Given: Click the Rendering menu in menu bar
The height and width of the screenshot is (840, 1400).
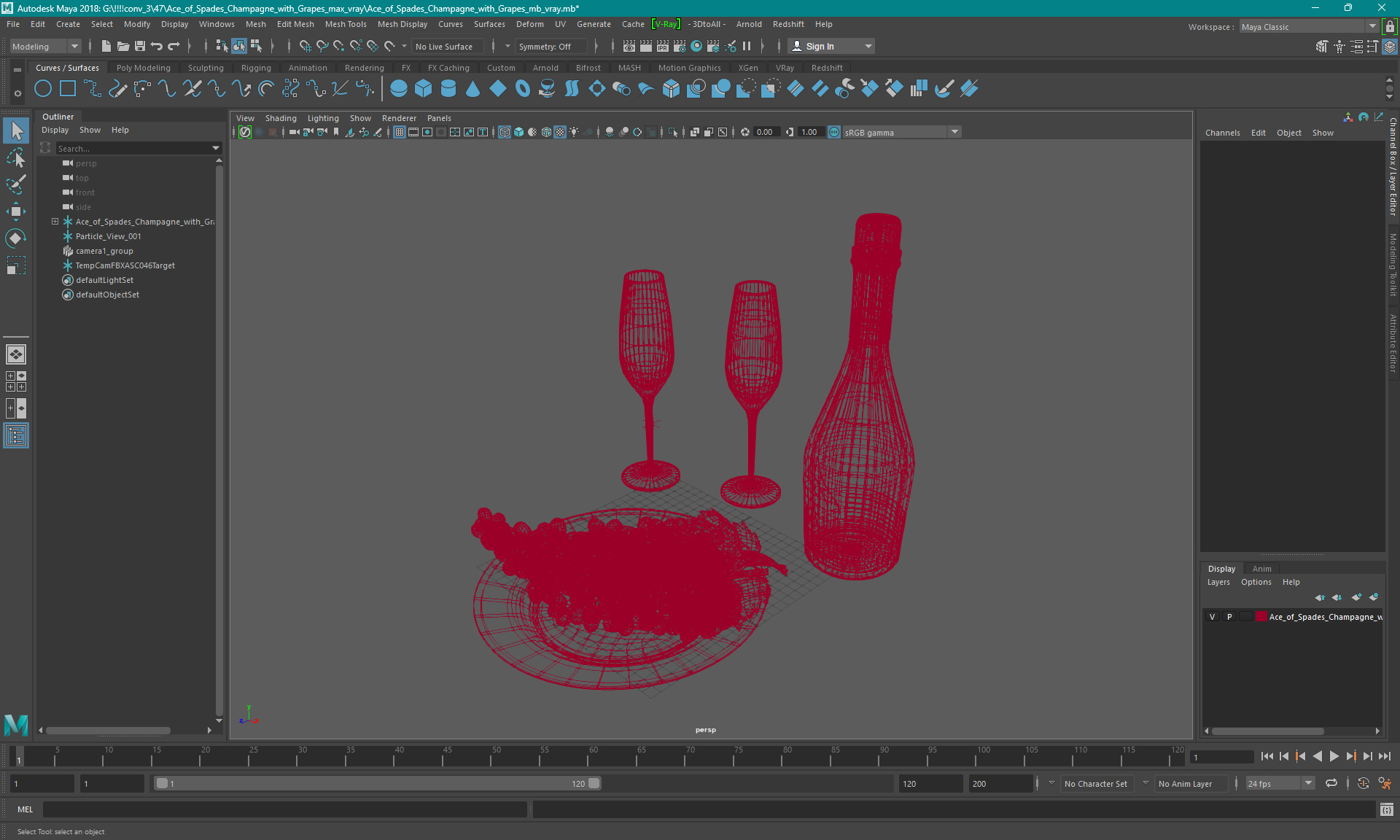Looking at the screenshot, I should click(364, 67).
